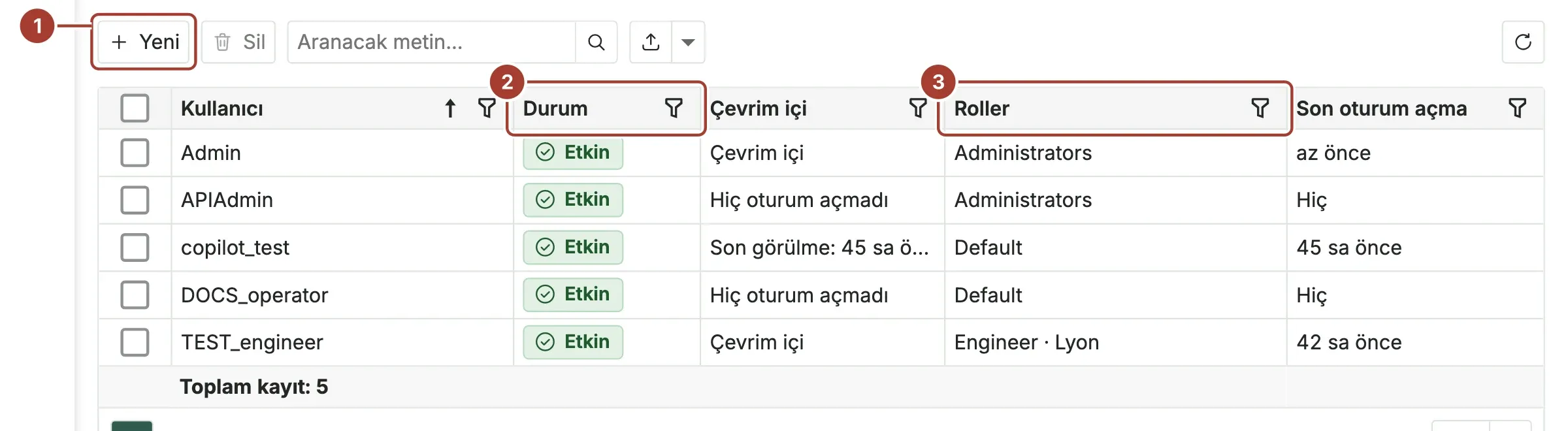Check the APIAdmin row checkbox

[x=135, y=200]
